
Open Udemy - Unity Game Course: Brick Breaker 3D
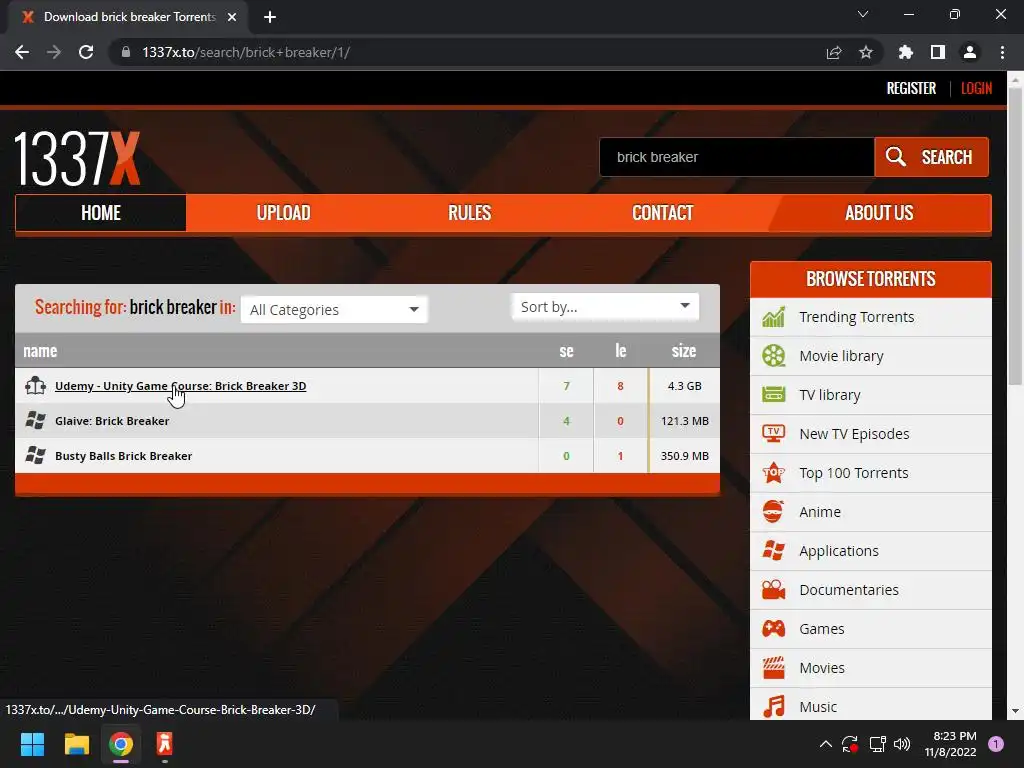point(180,386)
